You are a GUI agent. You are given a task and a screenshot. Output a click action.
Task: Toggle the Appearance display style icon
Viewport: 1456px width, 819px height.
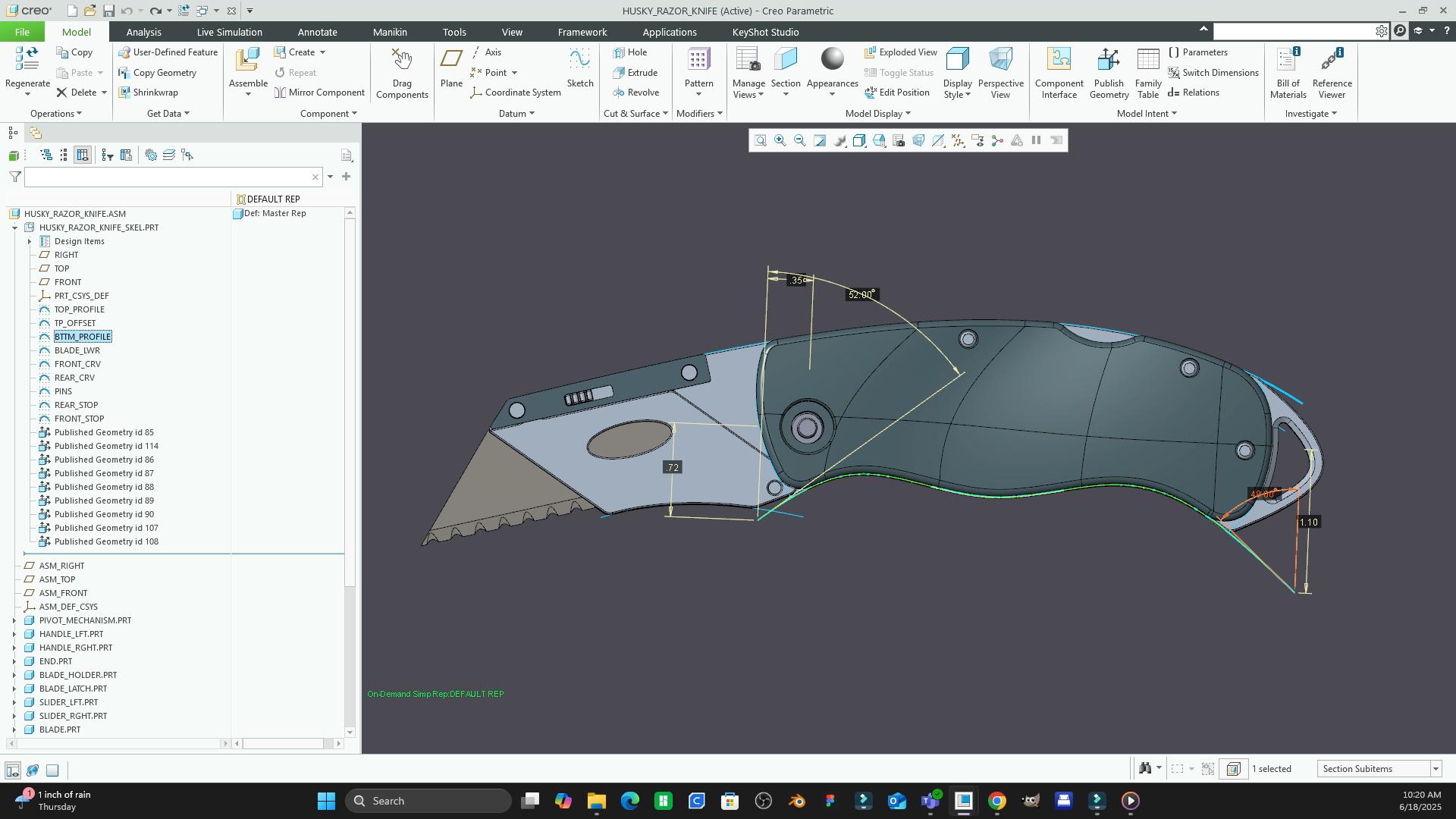coord(839,140)
